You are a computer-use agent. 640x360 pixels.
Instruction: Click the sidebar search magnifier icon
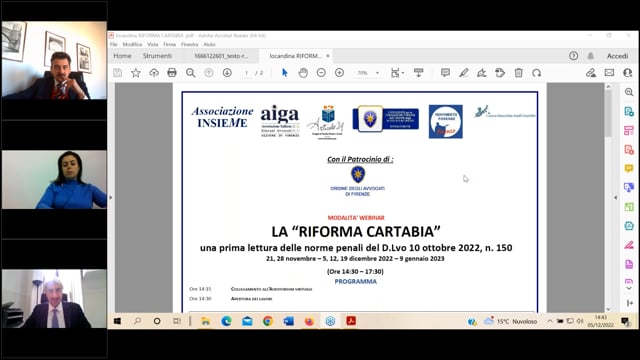click(629, 92)
